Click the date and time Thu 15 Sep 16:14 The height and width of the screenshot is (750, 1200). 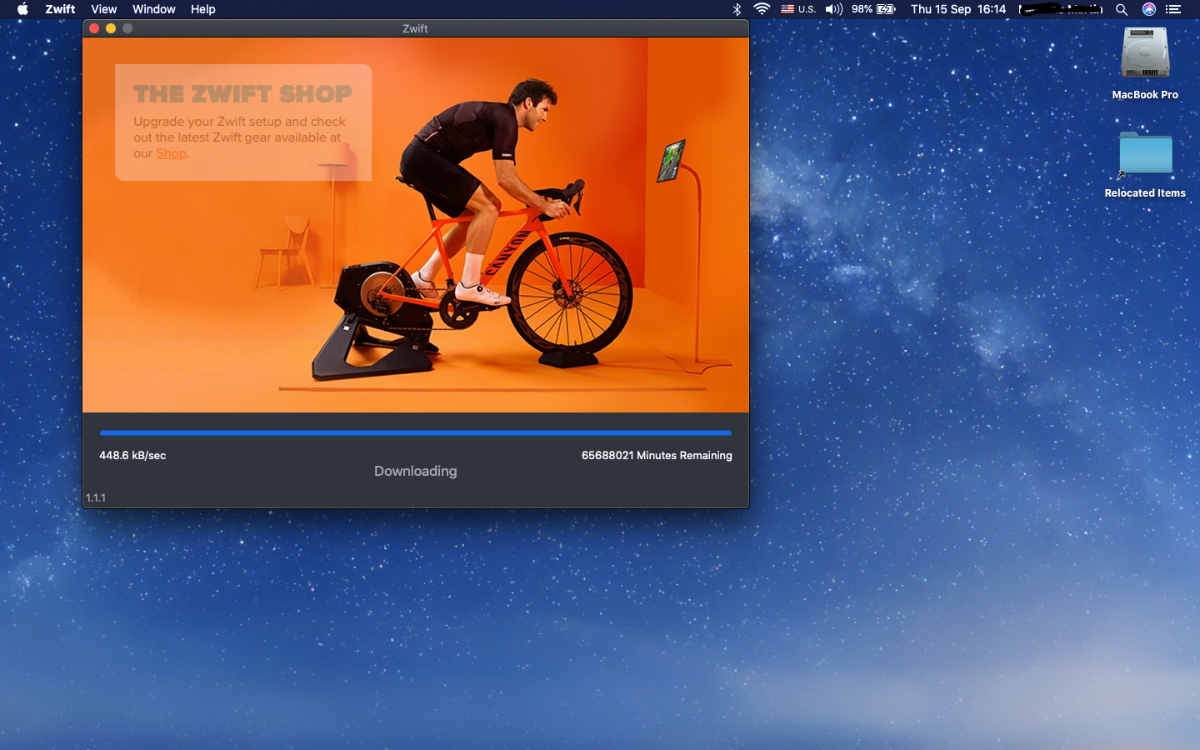[x=958, y=9]
